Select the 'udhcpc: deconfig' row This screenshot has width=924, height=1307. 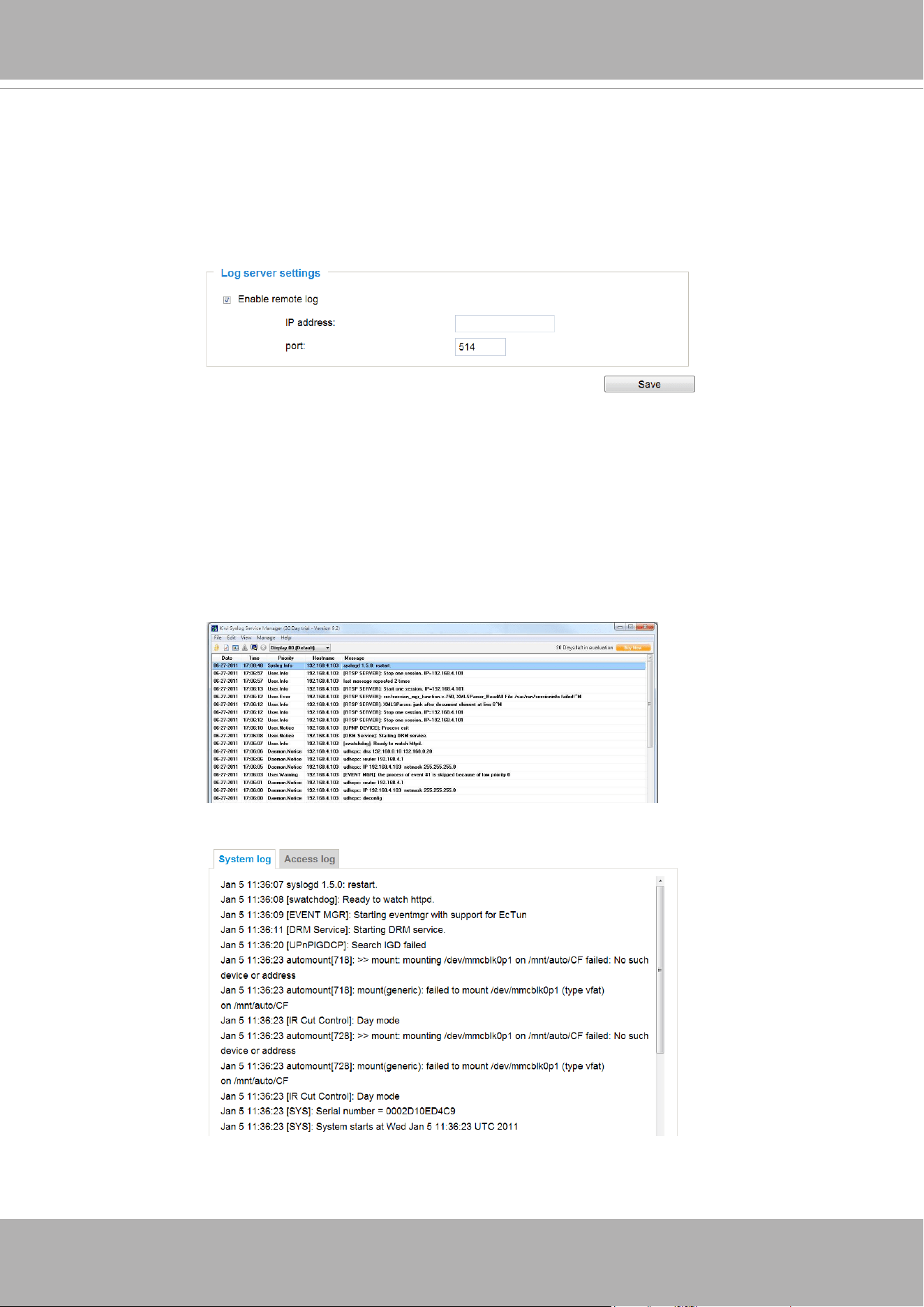[429, 798]
